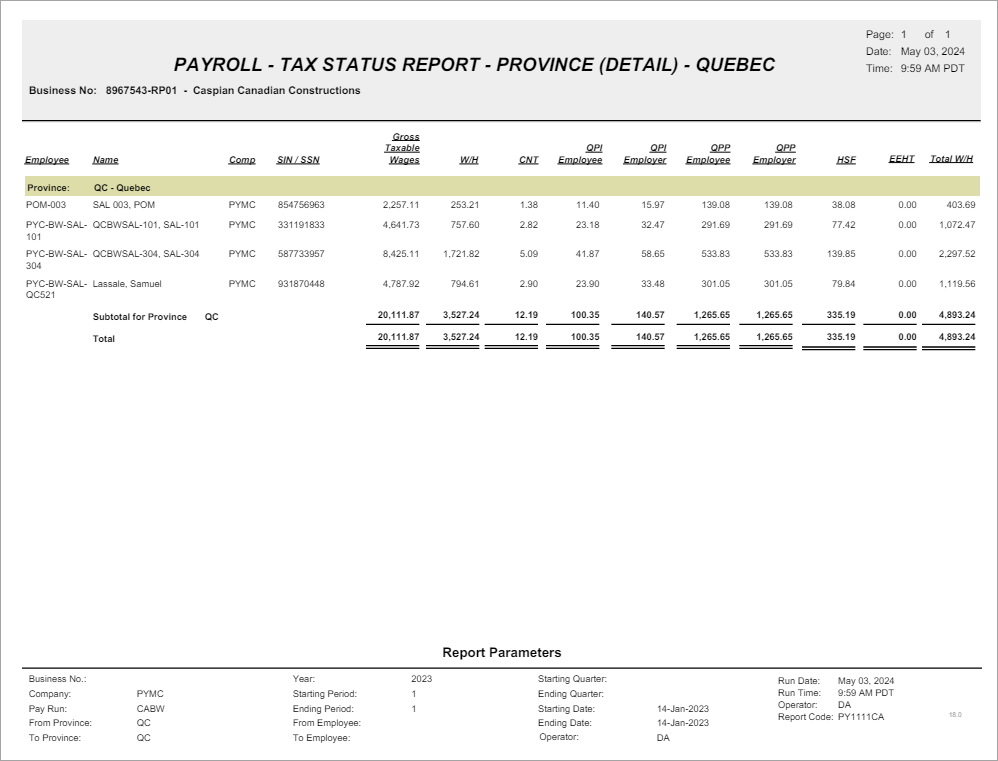Click total withholding value 2,297.52
Screen dimensions: 998x761
[956, 254]
